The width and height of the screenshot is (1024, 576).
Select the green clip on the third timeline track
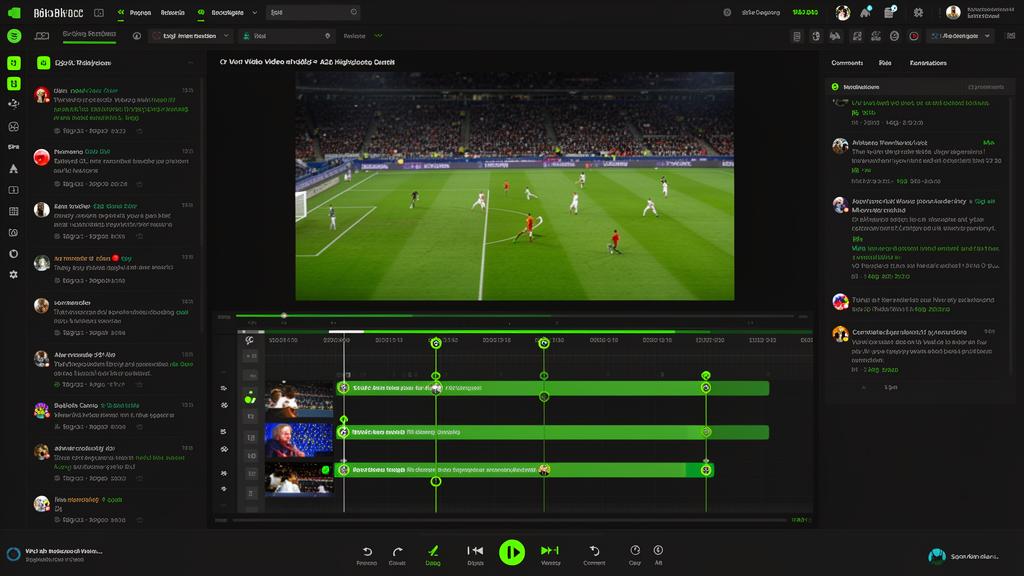click(524, 470)
